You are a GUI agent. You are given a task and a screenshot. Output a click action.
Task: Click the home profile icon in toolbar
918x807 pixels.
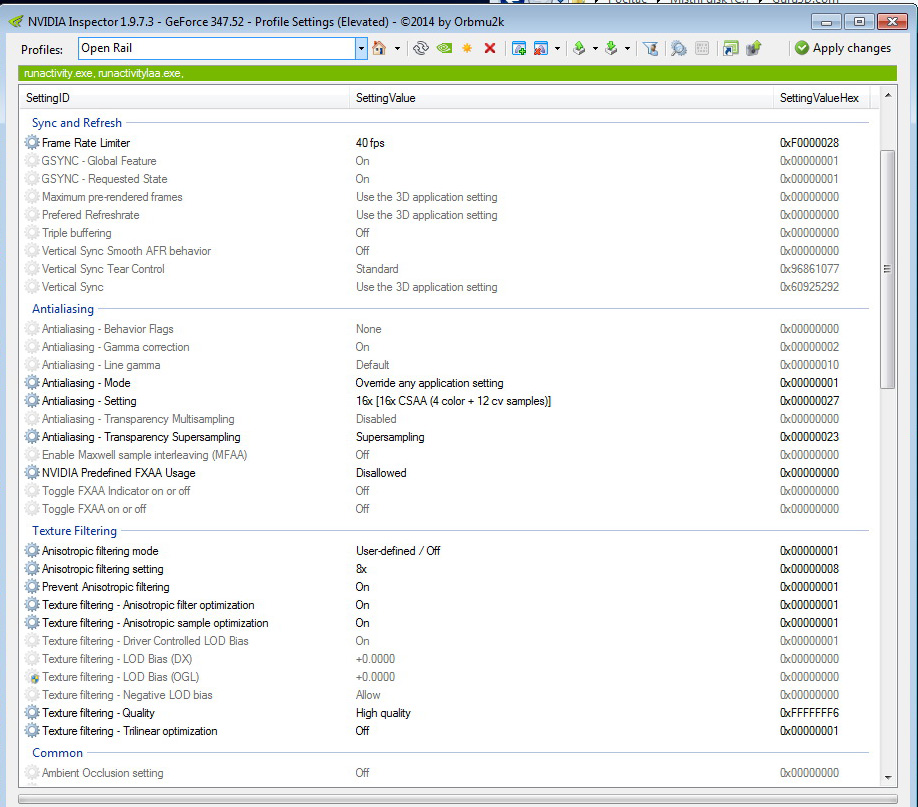[x=379, y=48]
